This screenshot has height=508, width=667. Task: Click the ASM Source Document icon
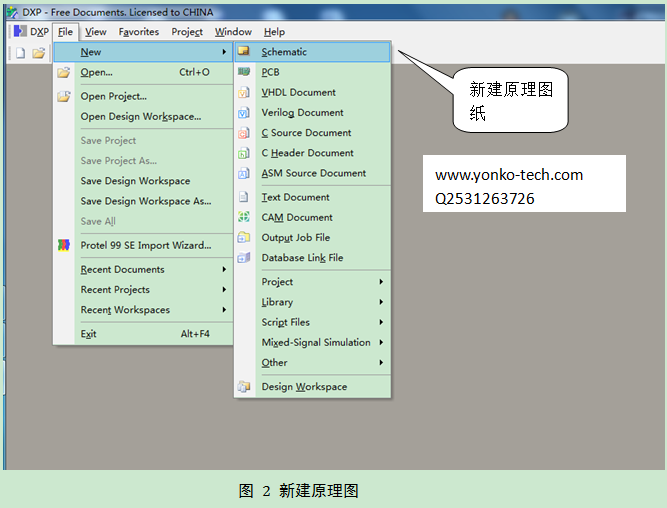point(243,173)
